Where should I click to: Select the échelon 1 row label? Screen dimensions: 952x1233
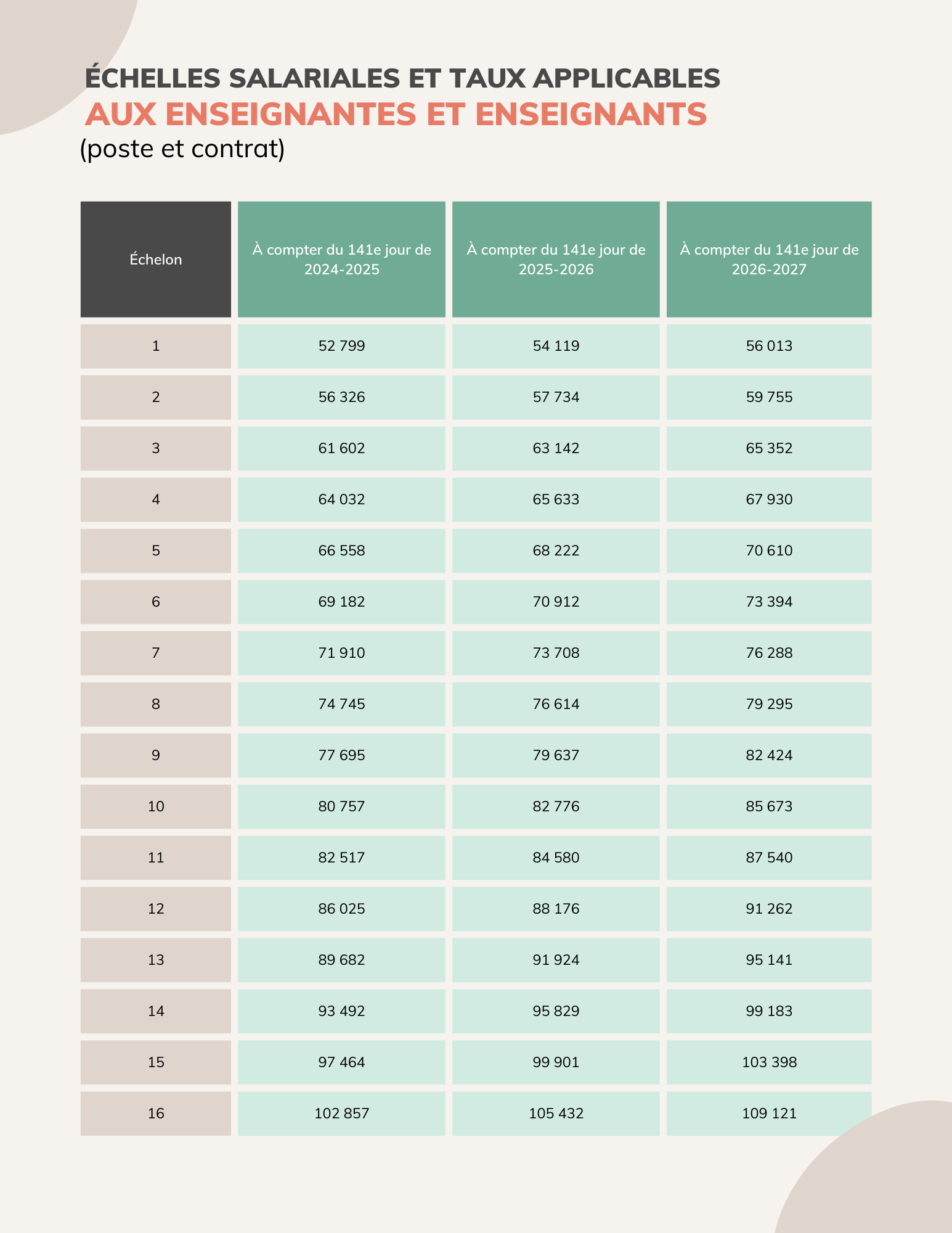pyautogui.click(x=156, y=346)
